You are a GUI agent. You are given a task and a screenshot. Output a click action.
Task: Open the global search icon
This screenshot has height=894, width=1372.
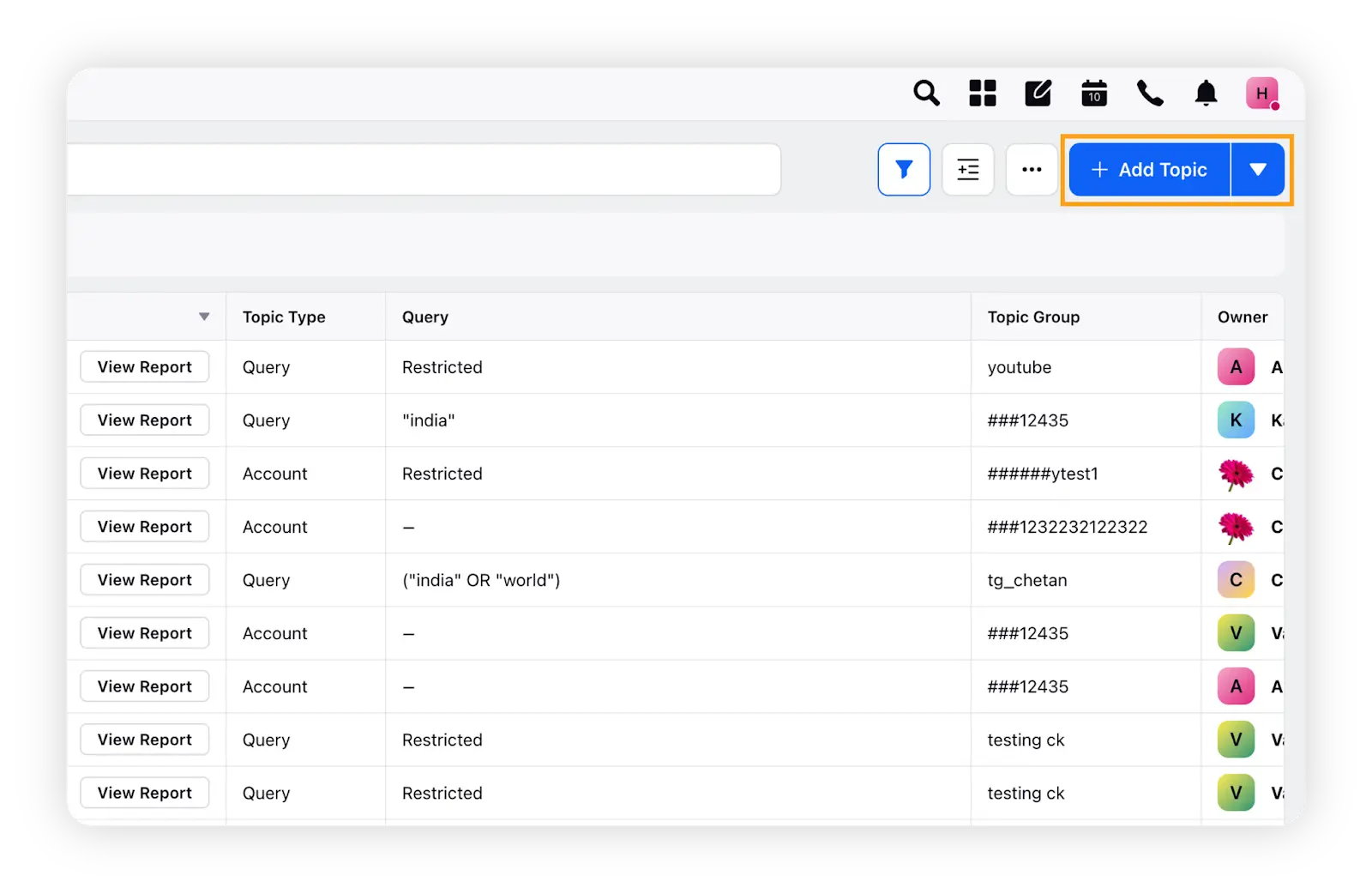[926, 93]
